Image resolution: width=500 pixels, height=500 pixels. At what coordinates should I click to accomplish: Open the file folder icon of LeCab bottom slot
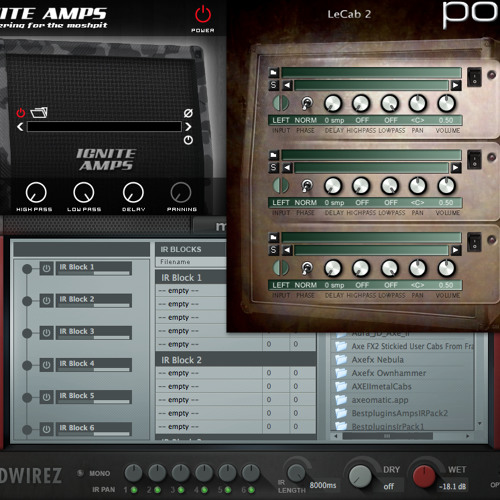[274, 237]
